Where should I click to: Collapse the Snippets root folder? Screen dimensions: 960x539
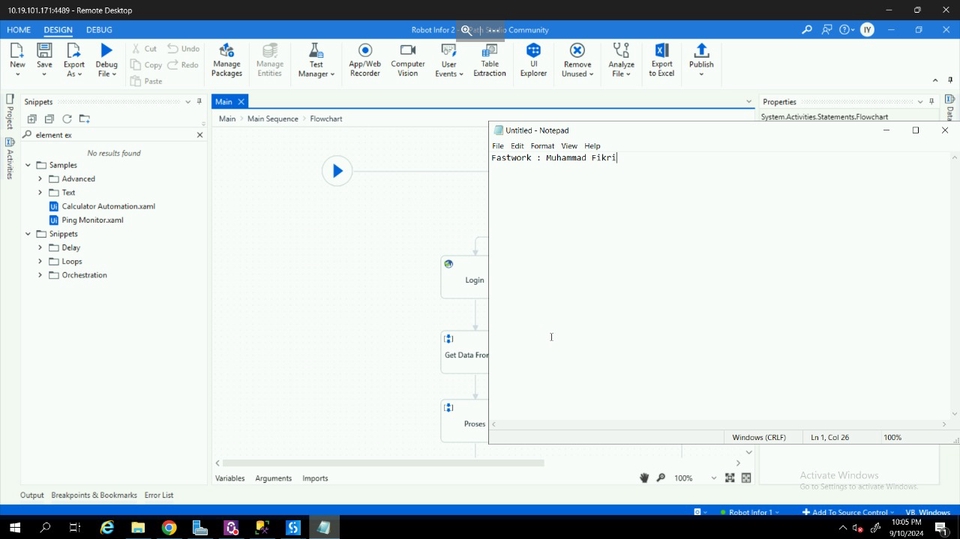pos(28,234)
